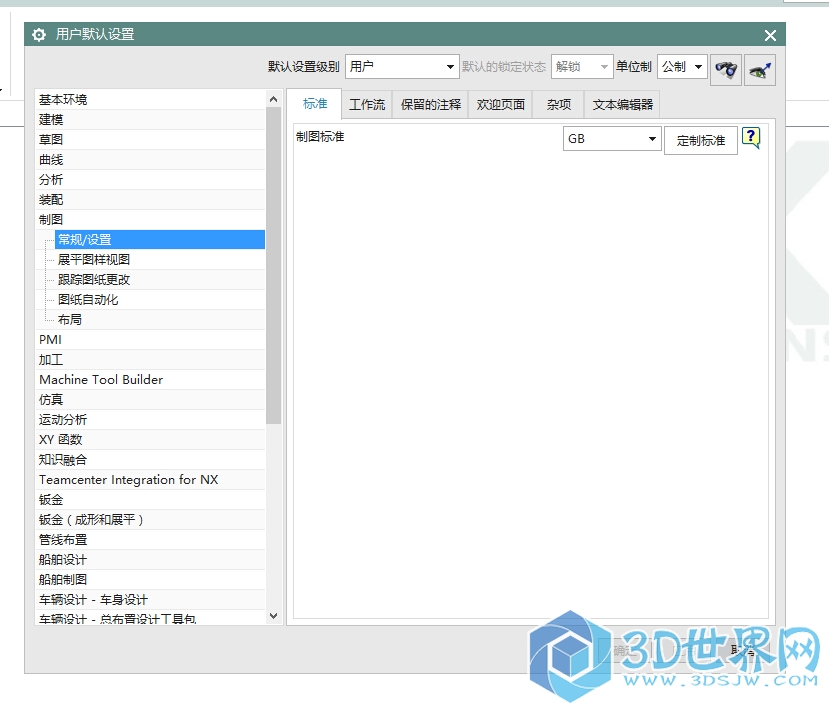Click the binoculars search defaults icon
Image resolution: width=829 pixels, height=711 pixels.
(x=726, y=69)
